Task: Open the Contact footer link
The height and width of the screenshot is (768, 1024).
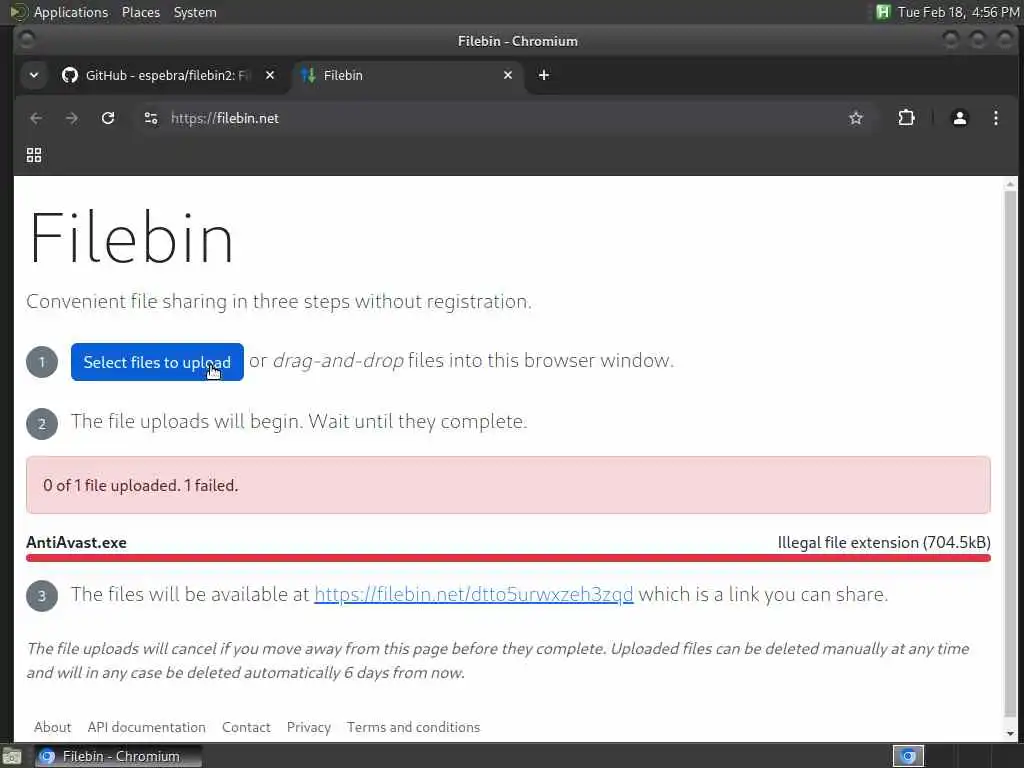Action: tap(246, 727)
